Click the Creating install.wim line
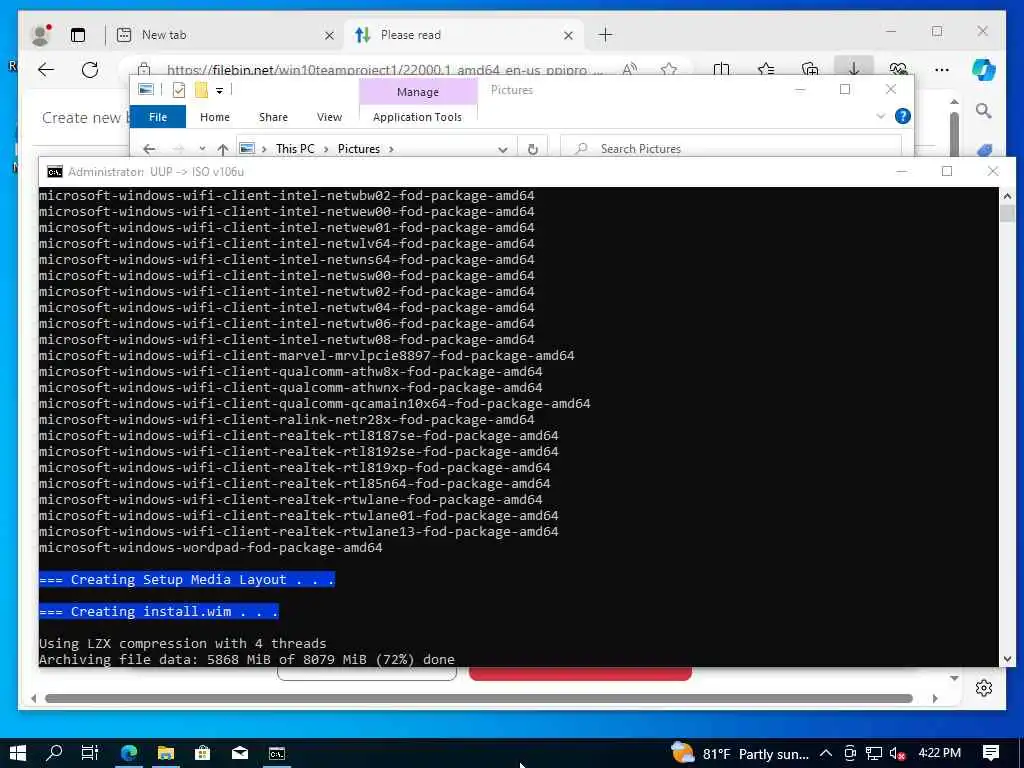 point(159,611)
